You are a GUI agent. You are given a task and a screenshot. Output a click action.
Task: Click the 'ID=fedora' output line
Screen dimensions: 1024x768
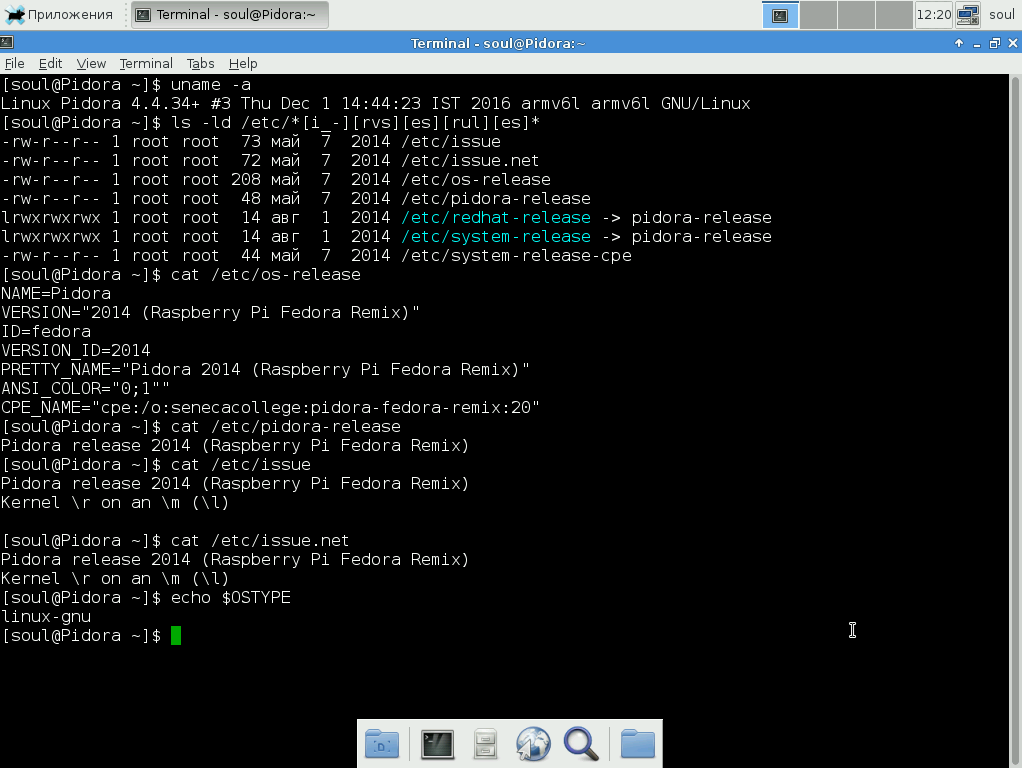[x=46, y=331]
